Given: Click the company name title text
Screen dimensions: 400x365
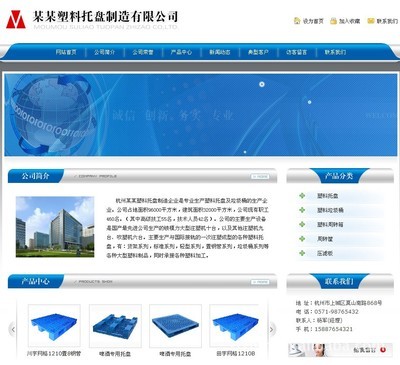Looking at the screenshot, I should click(x=105, y=17).
